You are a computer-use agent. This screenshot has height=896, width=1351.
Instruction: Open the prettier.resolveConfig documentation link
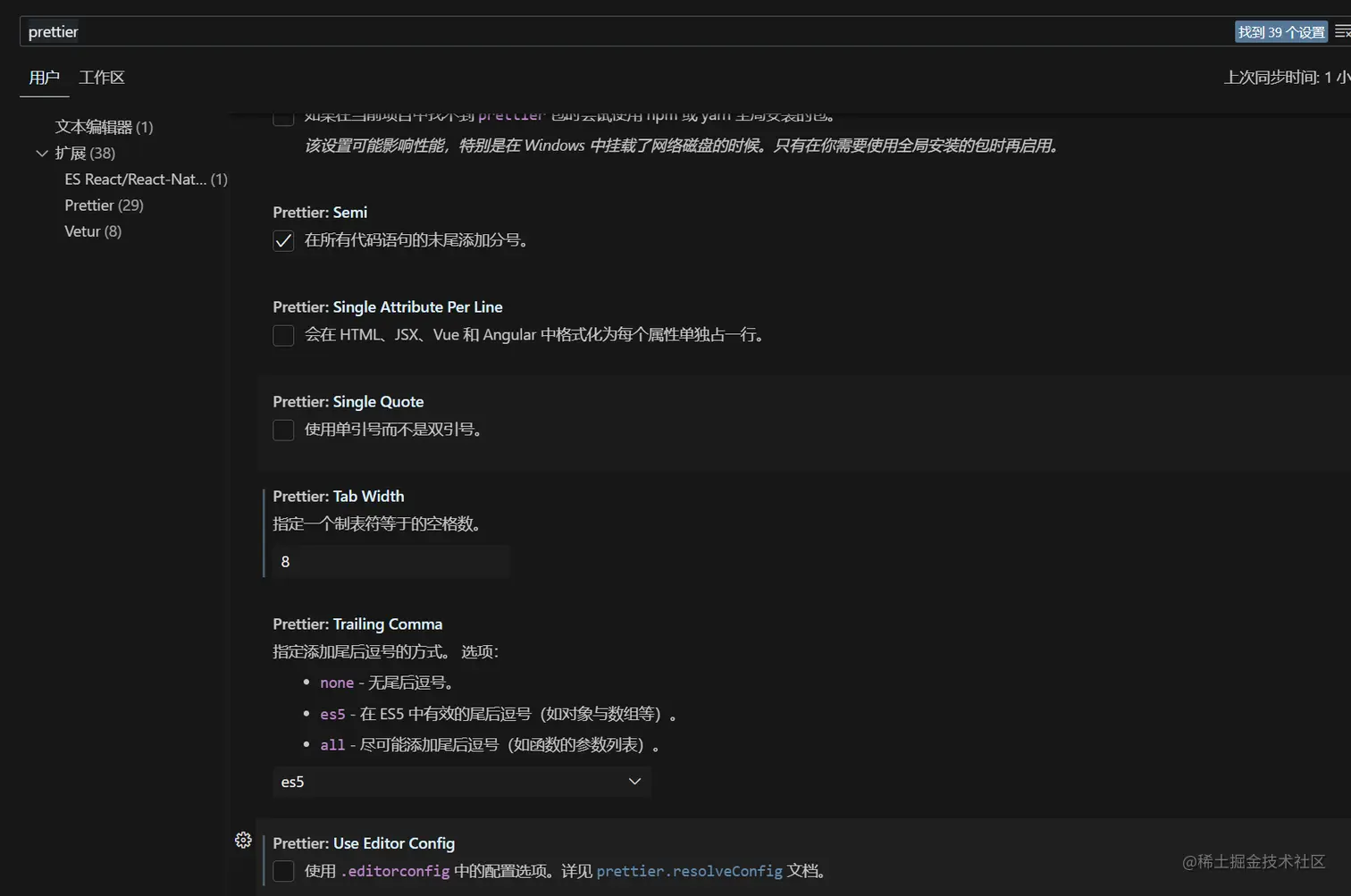point(689,871)
